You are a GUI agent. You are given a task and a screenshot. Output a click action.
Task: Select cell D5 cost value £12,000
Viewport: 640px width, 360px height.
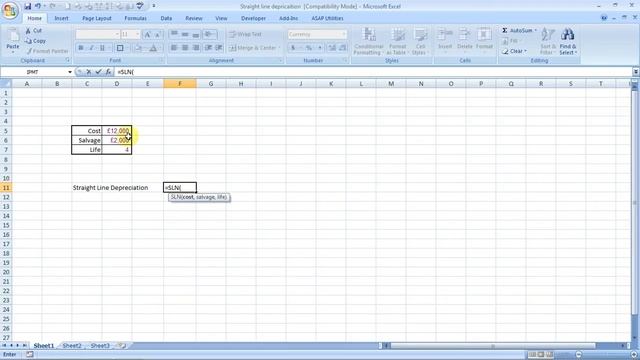pyautogui.click(x=117, y=131)
